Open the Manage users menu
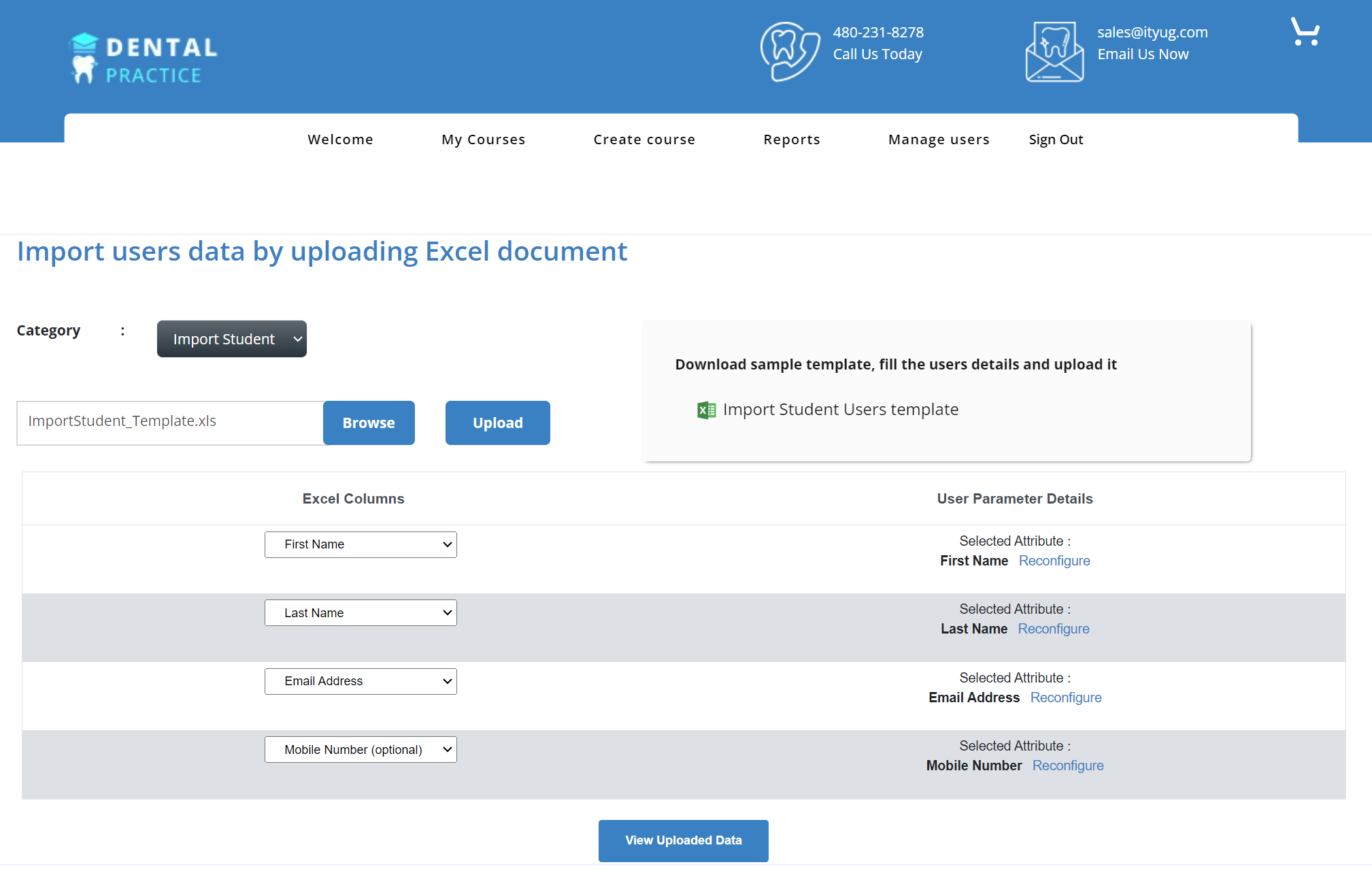1372x871 pixels. click(x=939, y=139)
